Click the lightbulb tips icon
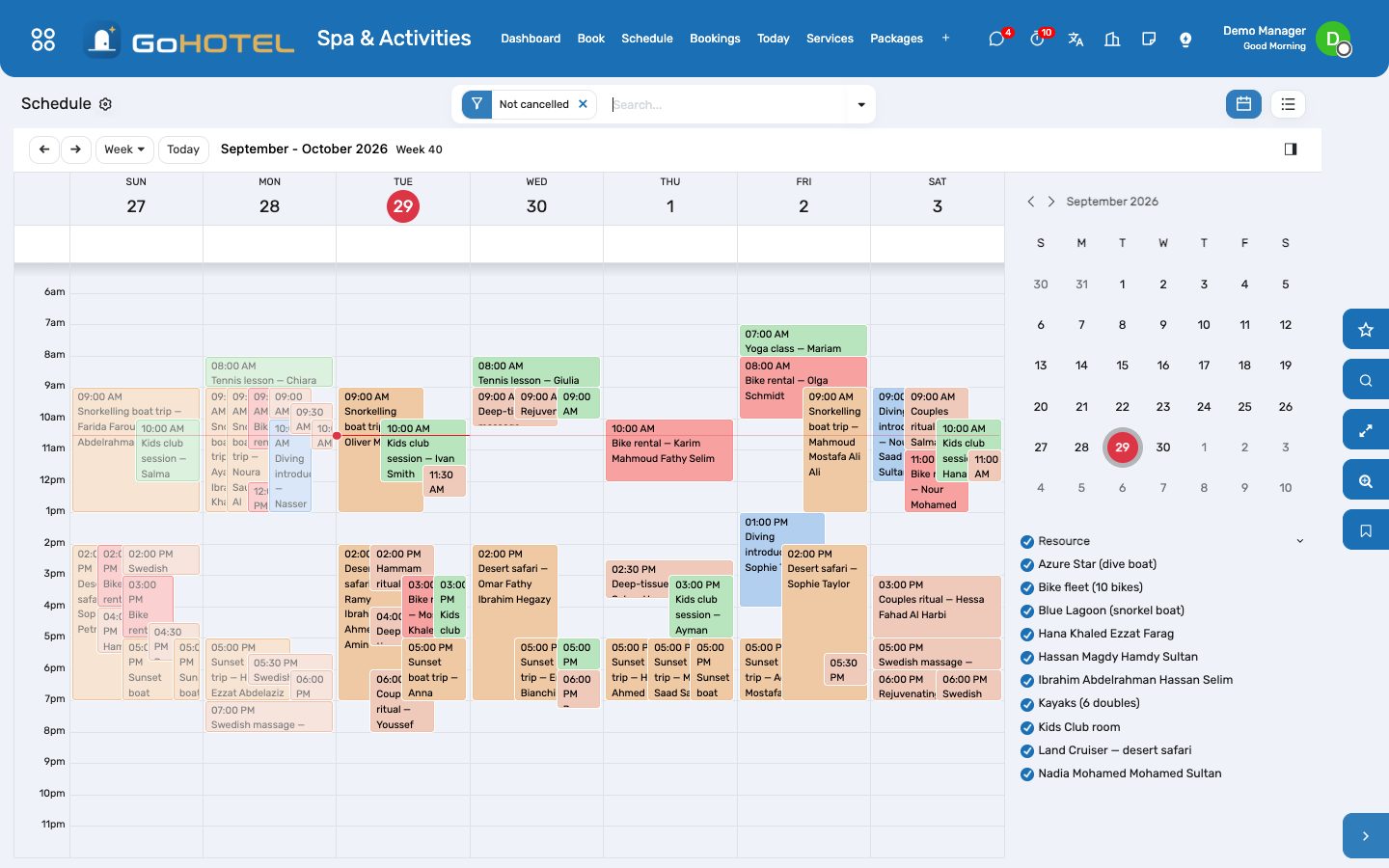Image resolution: width=1389 pixels, height=868 pixels. (1185, 40)
